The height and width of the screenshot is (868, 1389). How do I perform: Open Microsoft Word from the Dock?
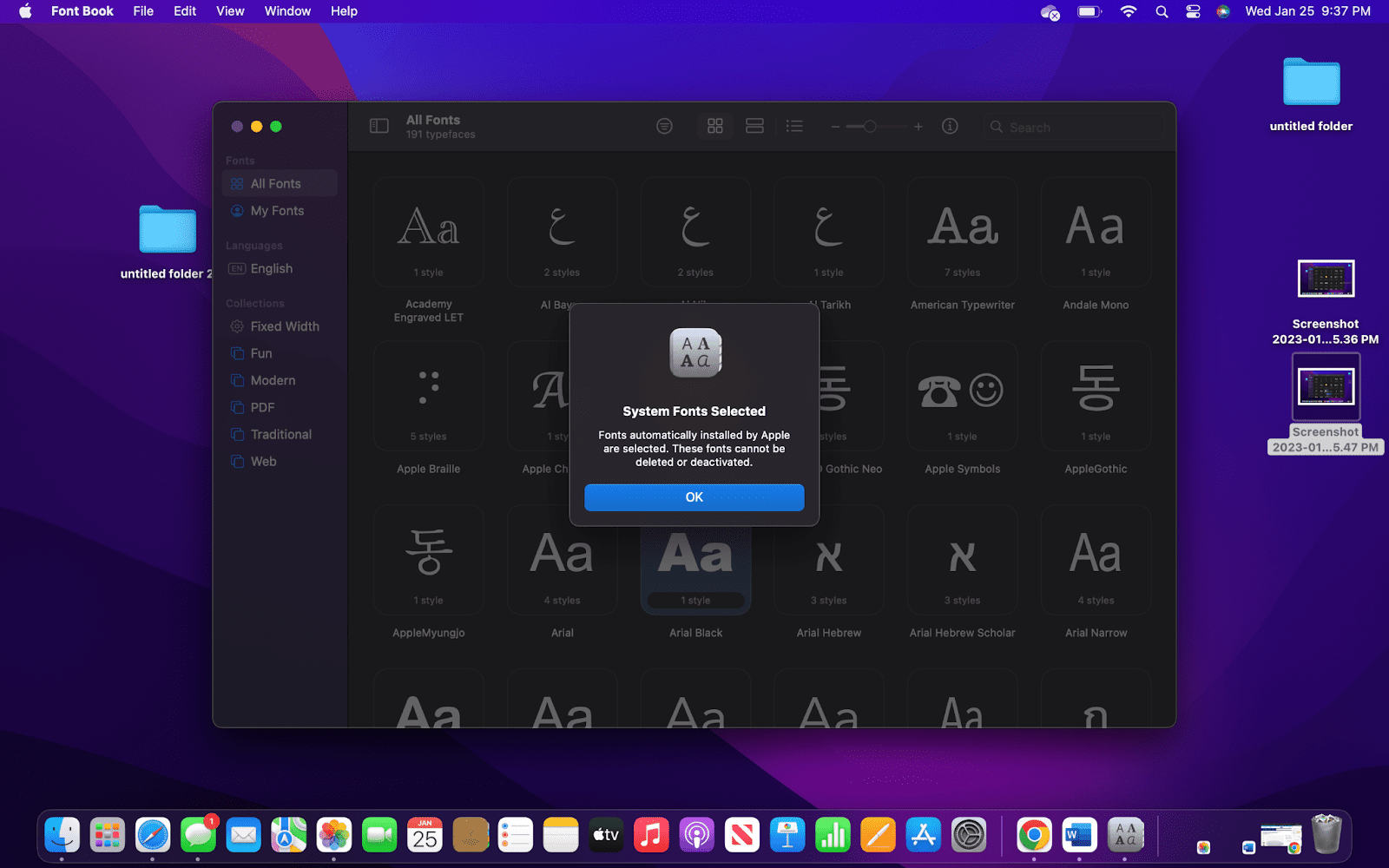1079,836
